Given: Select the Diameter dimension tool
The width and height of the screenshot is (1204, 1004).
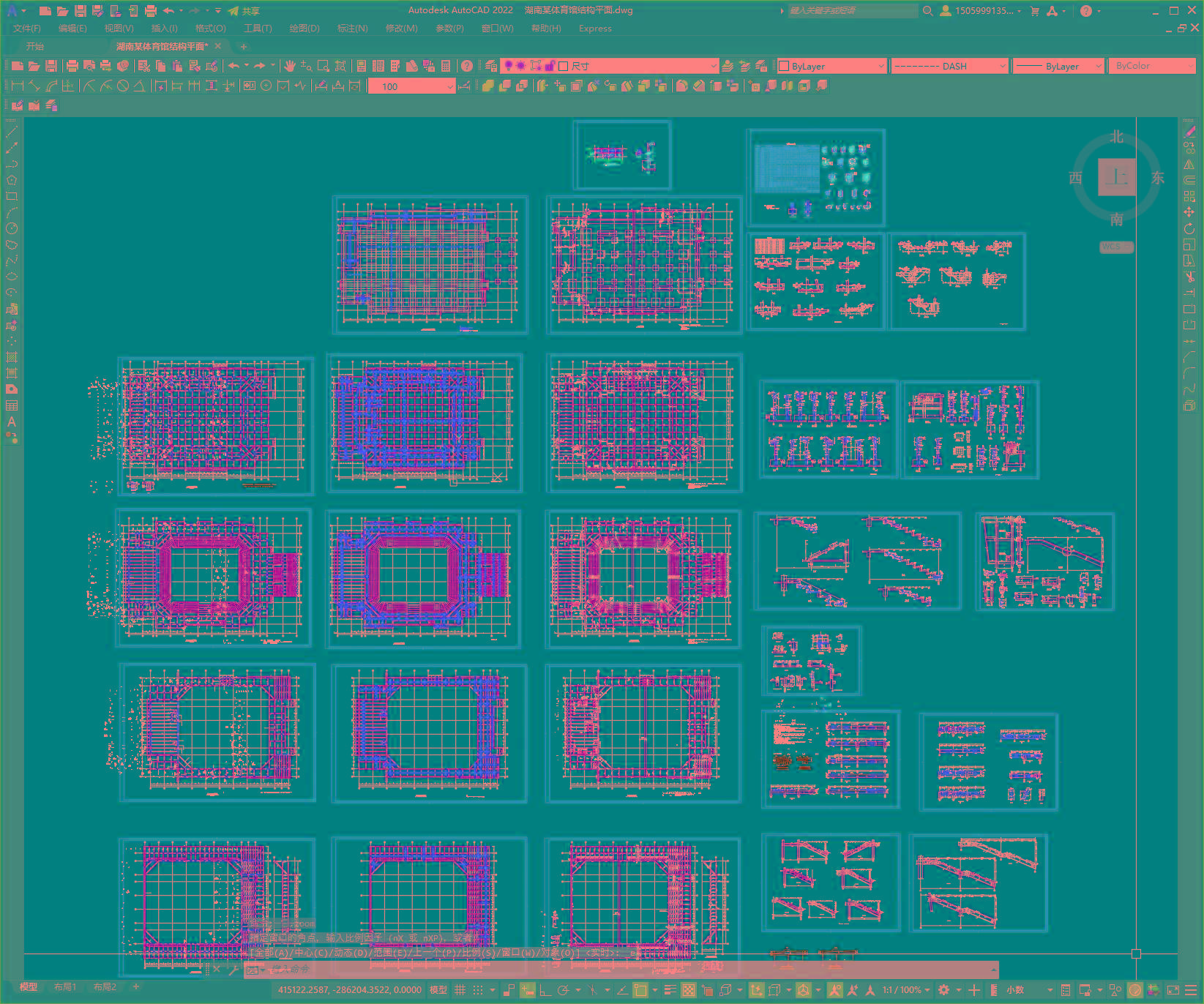Looking at the screenshot, I should pyautogui.click(x=123, y=86).
